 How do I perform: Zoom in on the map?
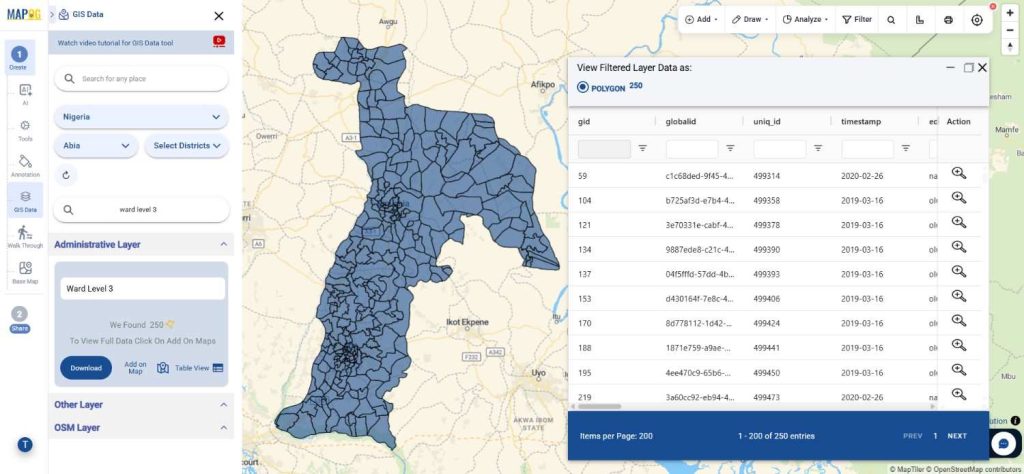[1010, 13]
